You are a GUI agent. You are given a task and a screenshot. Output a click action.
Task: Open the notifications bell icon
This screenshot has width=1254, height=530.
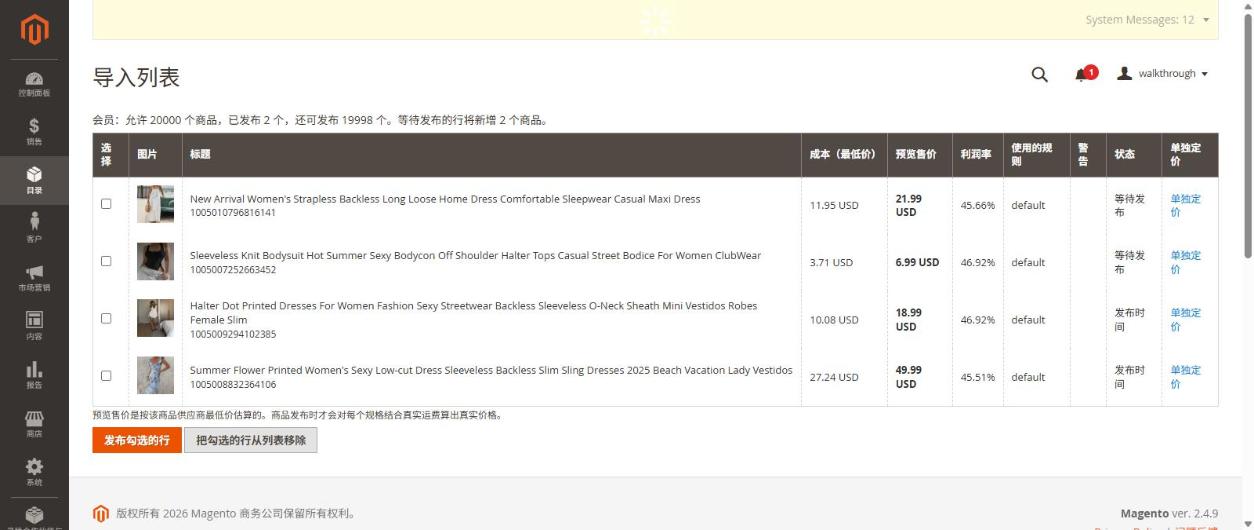coord(1083,74)
